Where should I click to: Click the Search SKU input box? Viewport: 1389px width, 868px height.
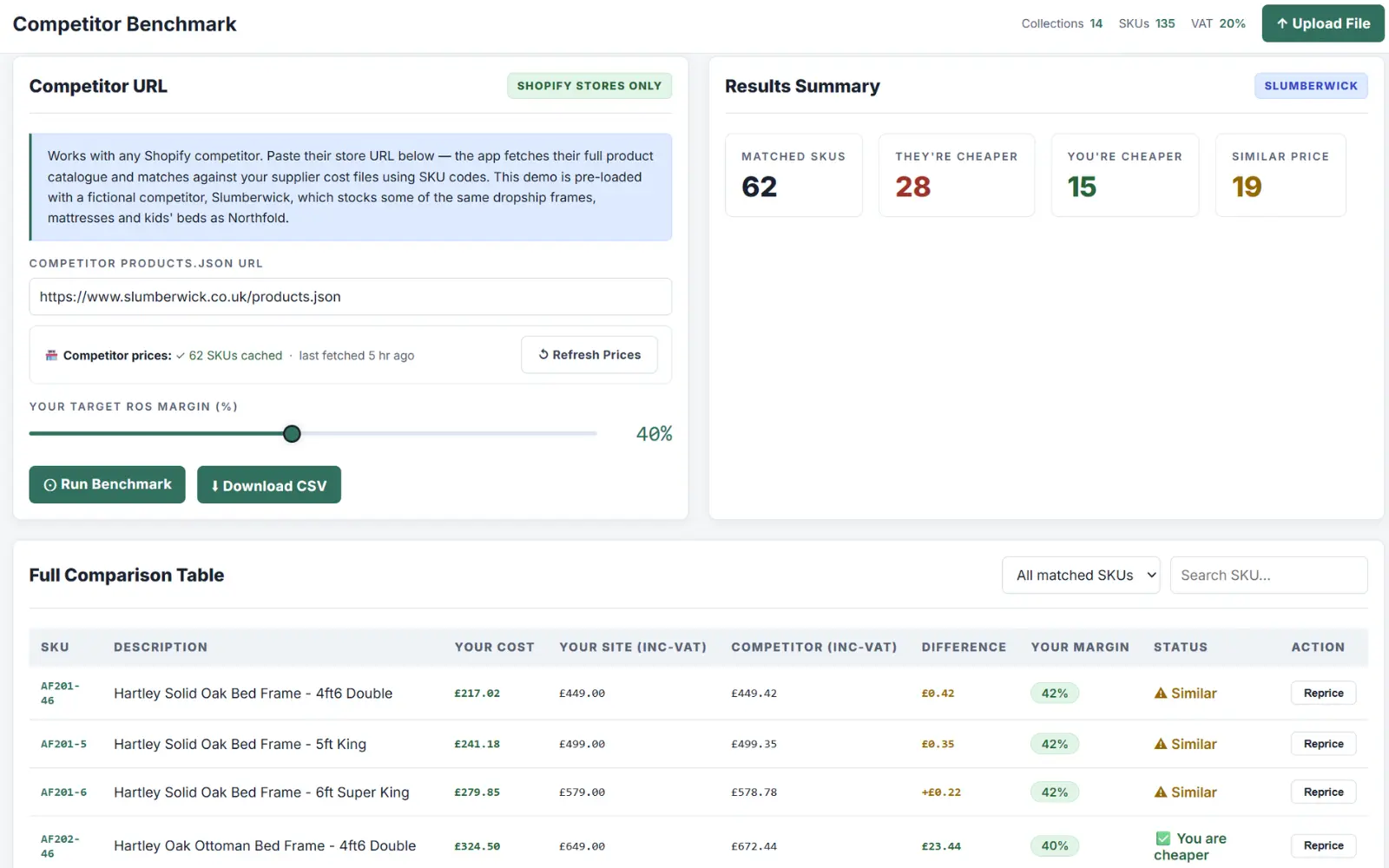click(1268, 575)
